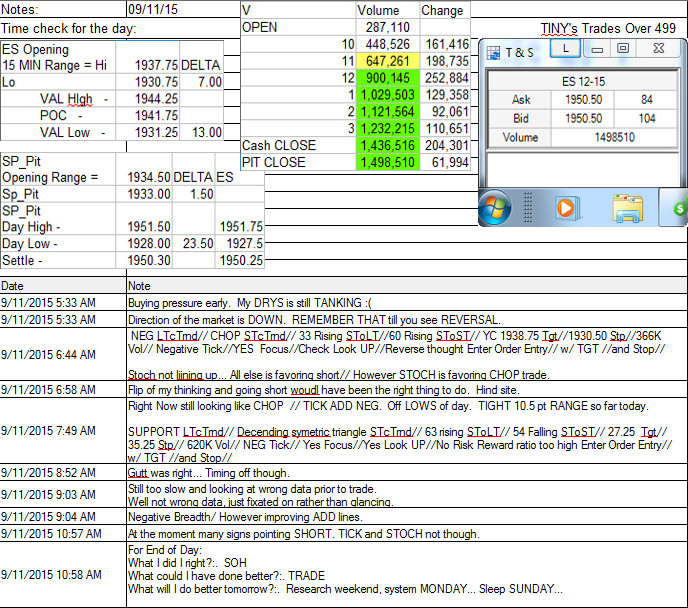Click the Cash CLOSE row label

279,145
